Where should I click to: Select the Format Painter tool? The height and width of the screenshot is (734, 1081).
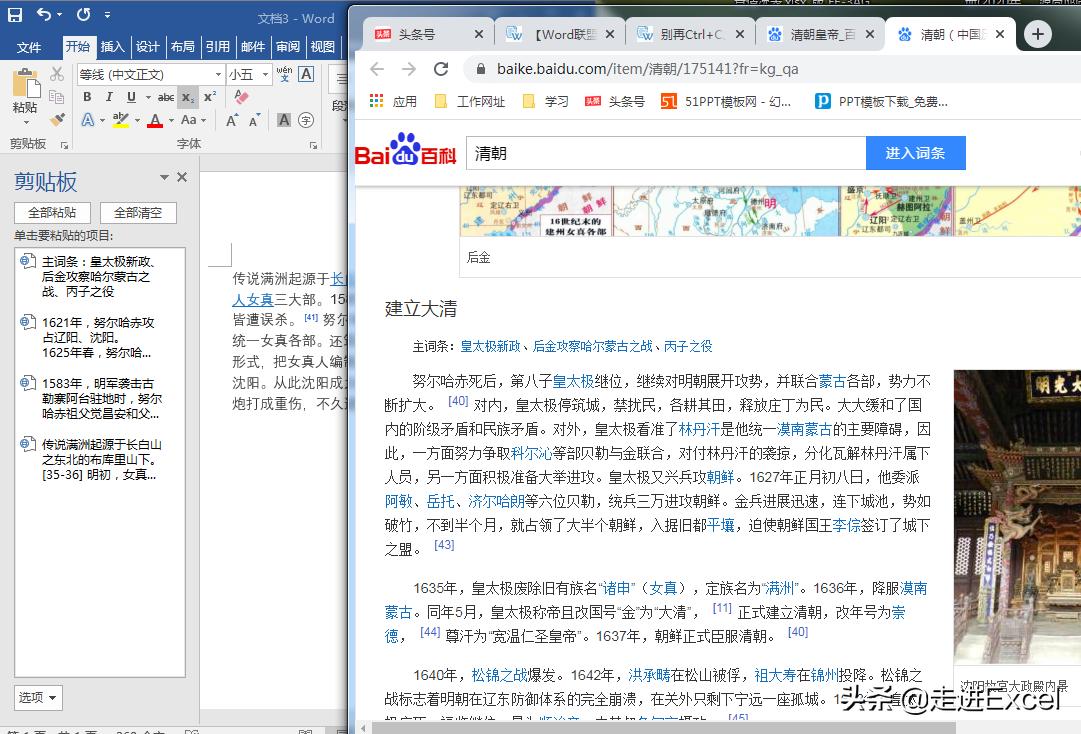(58, 120)
